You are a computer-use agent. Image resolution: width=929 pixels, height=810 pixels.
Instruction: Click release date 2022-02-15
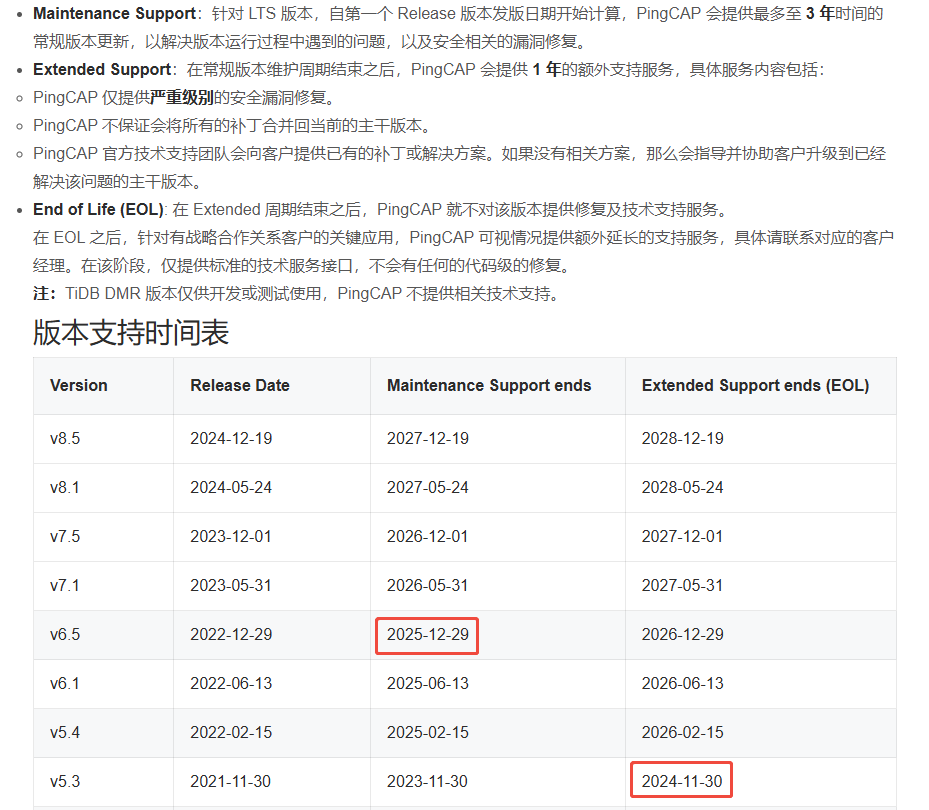pos(231,733)
